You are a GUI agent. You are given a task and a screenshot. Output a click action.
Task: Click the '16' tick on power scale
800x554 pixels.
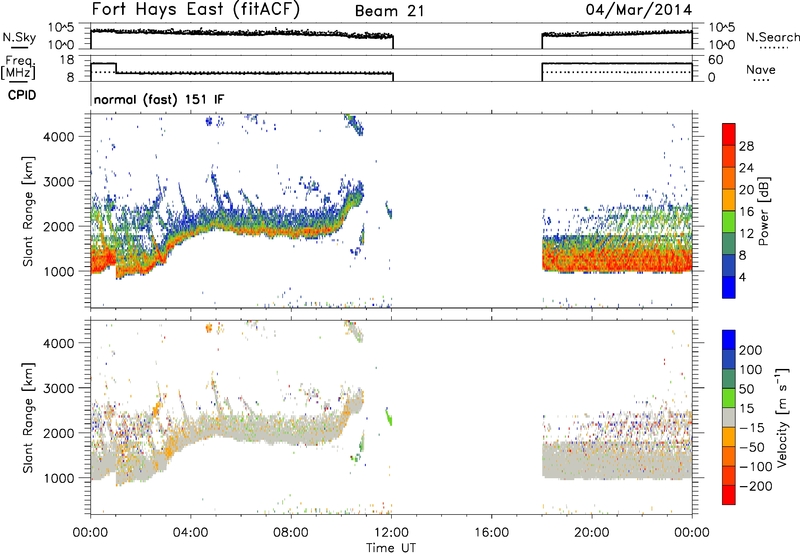pos(746,211)
